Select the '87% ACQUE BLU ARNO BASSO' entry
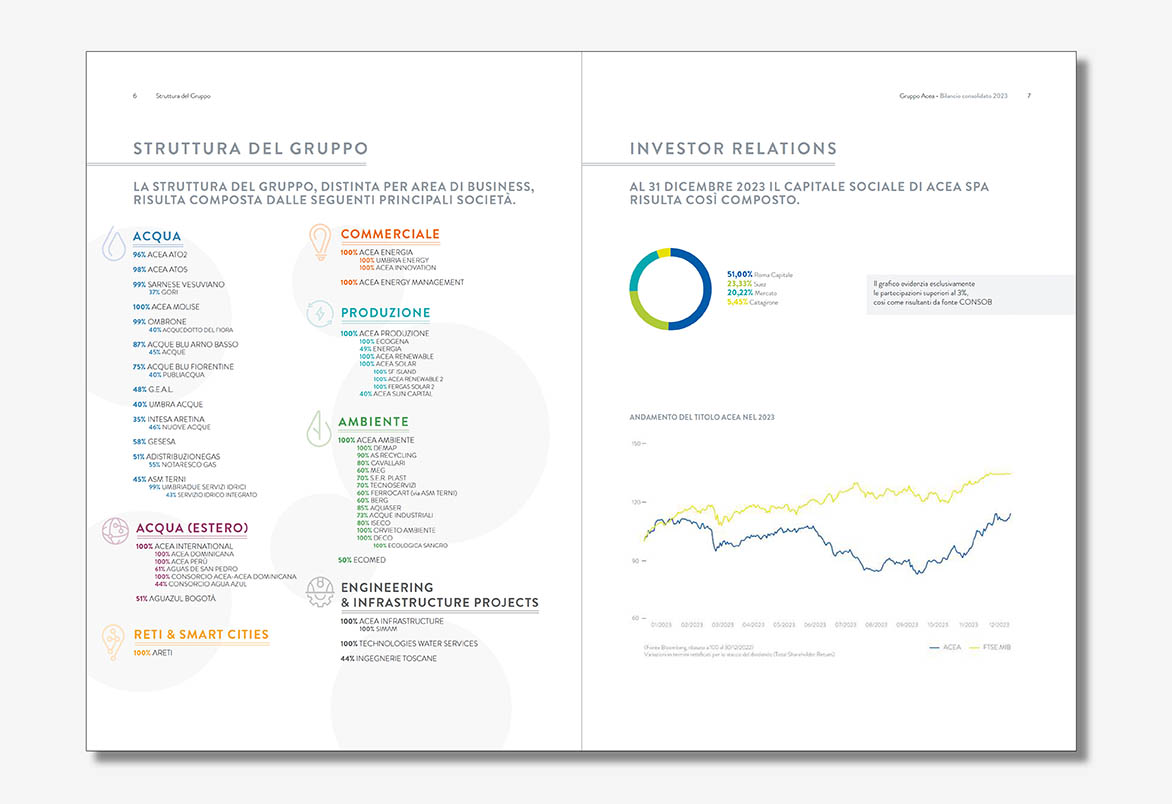Viewport: 1172px width, 804px height. [185, 344]
